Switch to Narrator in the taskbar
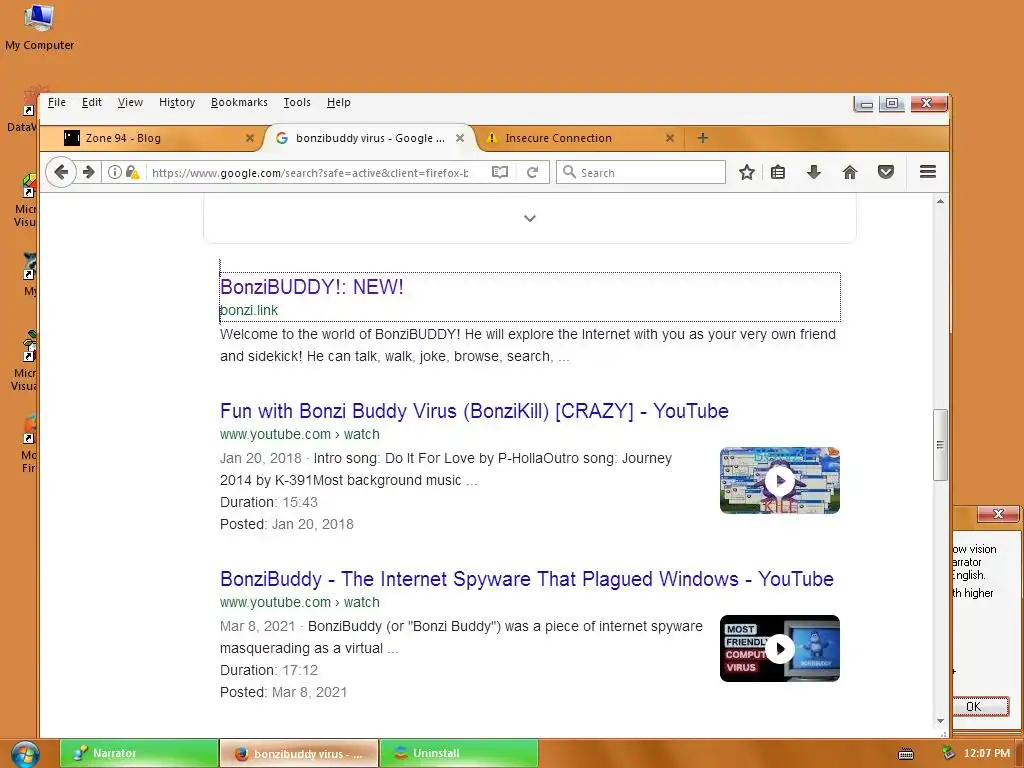Screen dimensions: 1024x768 click(x=139, y=754)
